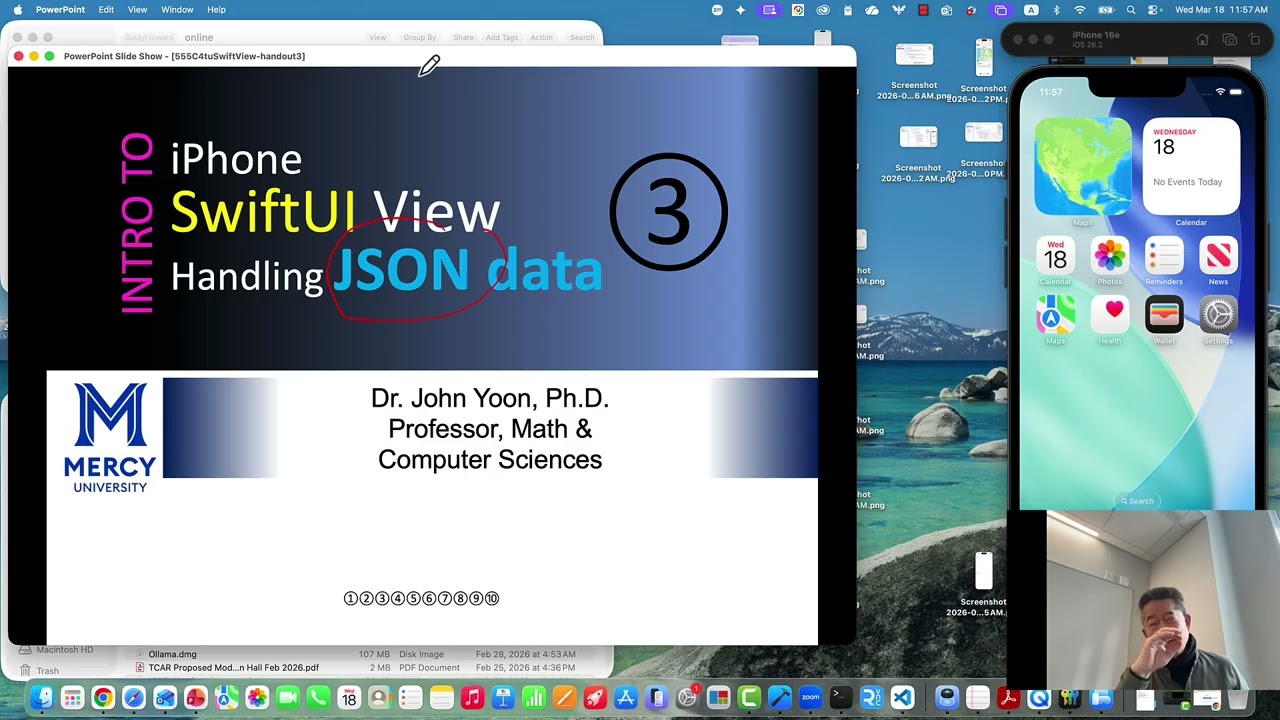Open Calendar app icon in iPhone simulator
The height and width of the screenshot is (720, 1280).
pyautogui.click(x=1056, y=257)
